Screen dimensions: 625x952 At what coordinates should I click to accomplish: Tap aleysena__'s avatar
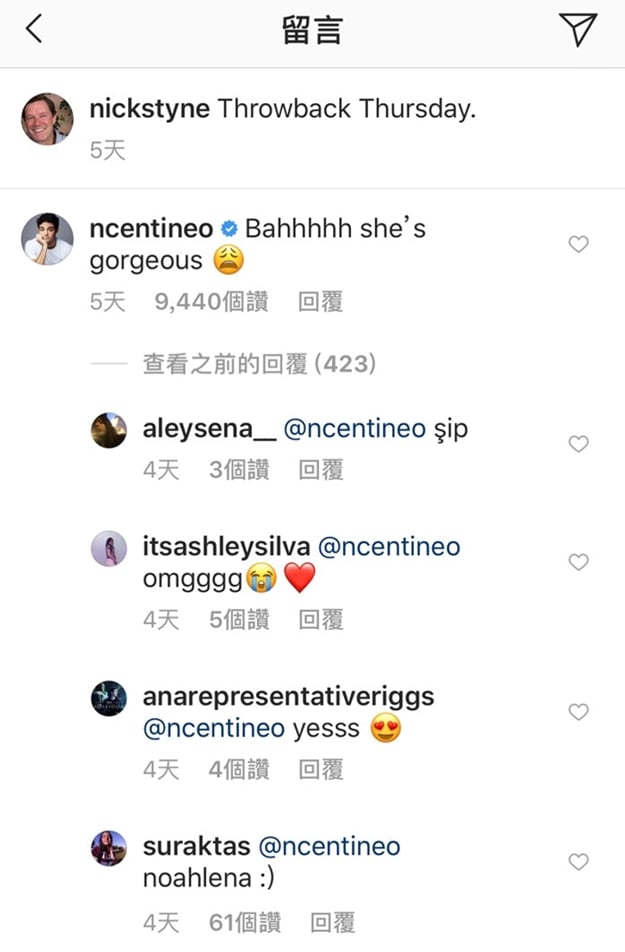[x=109, y=430]
